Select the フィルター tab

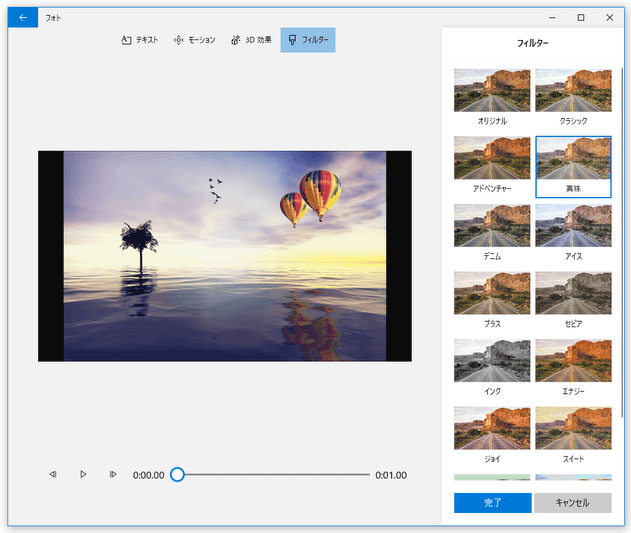307,40
